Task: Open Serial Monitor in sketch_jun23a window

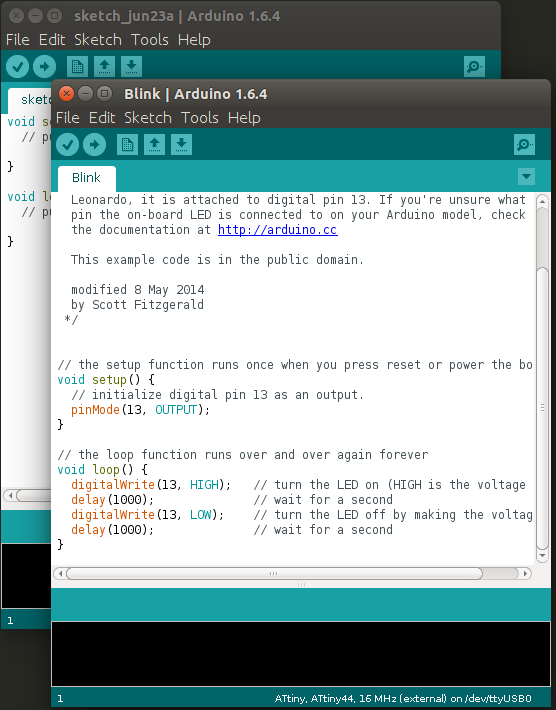Action: point(475,67)
